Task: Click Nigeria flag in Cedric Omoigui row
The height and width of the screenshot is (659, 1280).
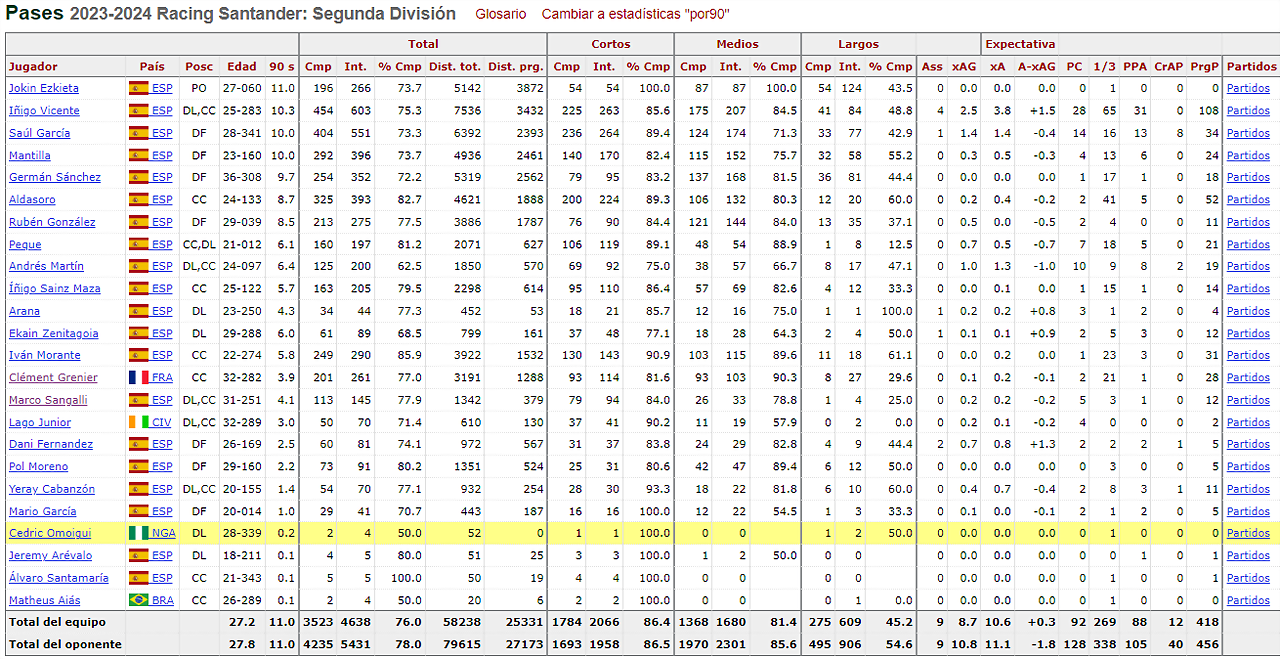Action: (138, 533)
